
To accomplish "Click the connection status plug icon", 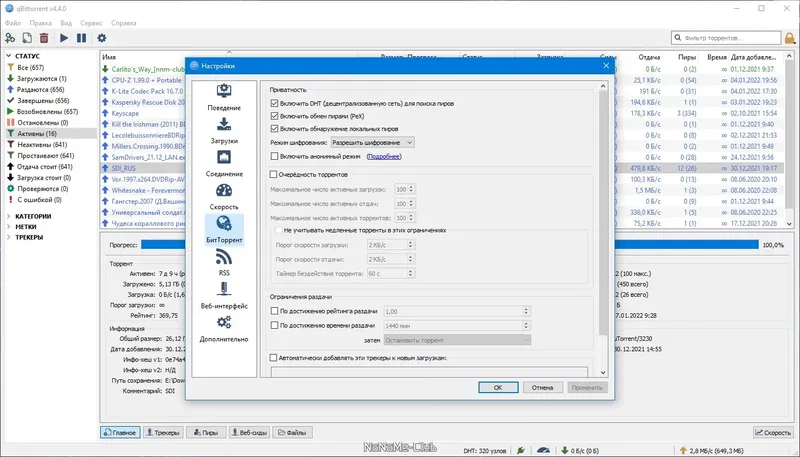I will (x=520, y=450).
